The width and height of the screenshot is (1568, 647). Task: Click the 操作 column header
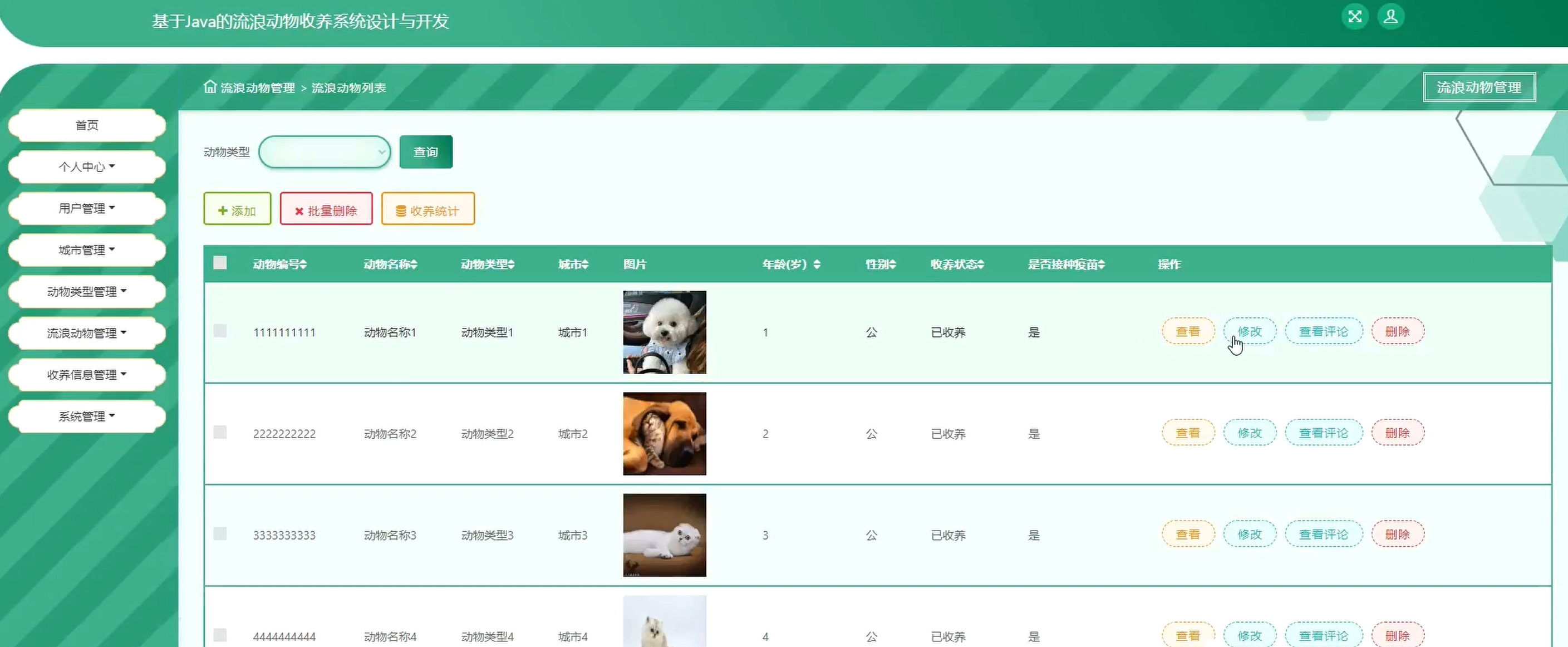point(1169,264)
